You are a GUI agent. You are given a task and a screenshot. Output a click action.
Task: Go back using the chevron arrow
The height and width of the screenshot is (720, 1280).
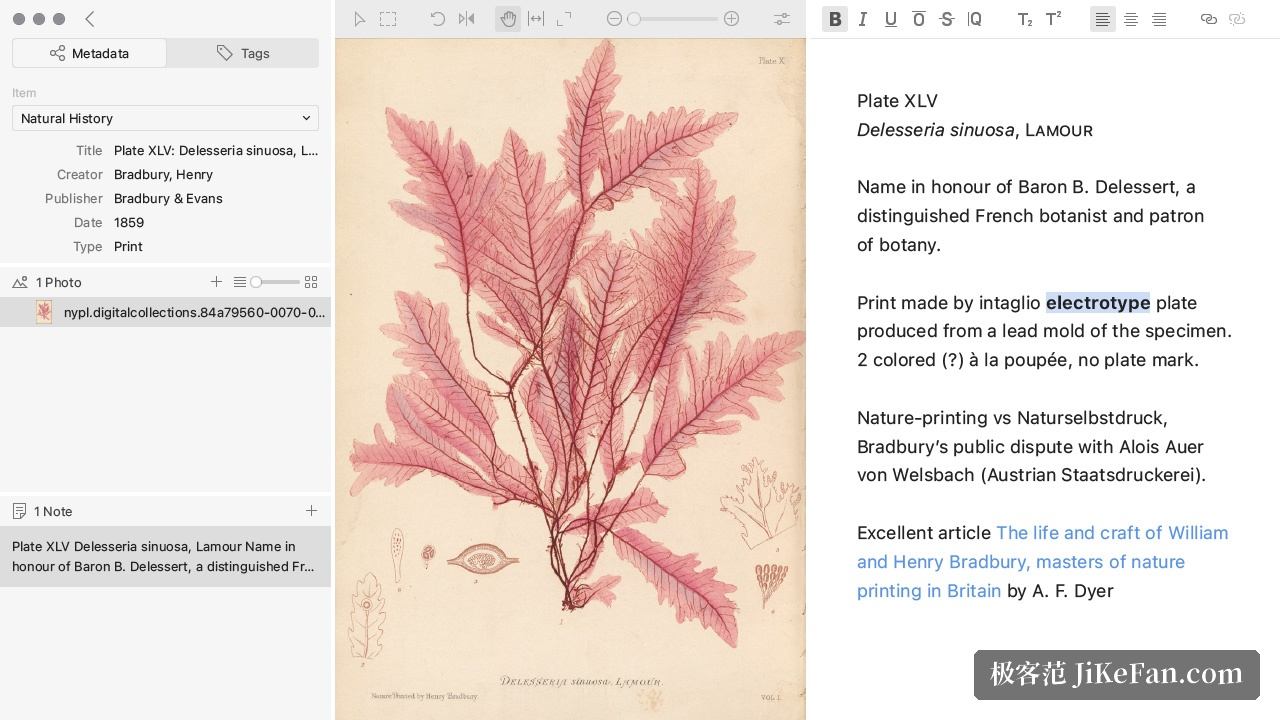[90, 19]
